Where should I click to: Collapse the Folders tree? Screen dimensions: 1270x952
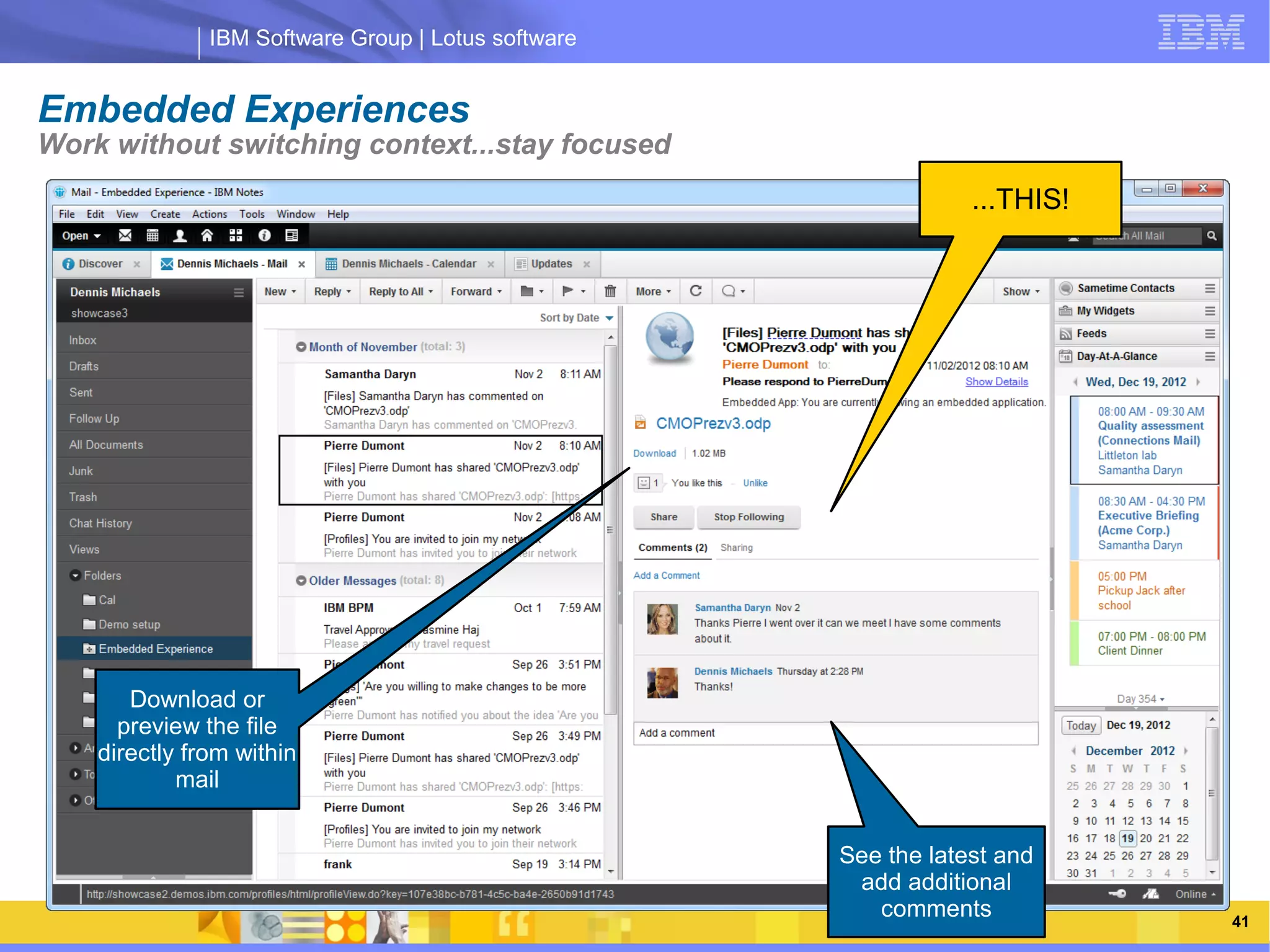[x=76, y=576]
